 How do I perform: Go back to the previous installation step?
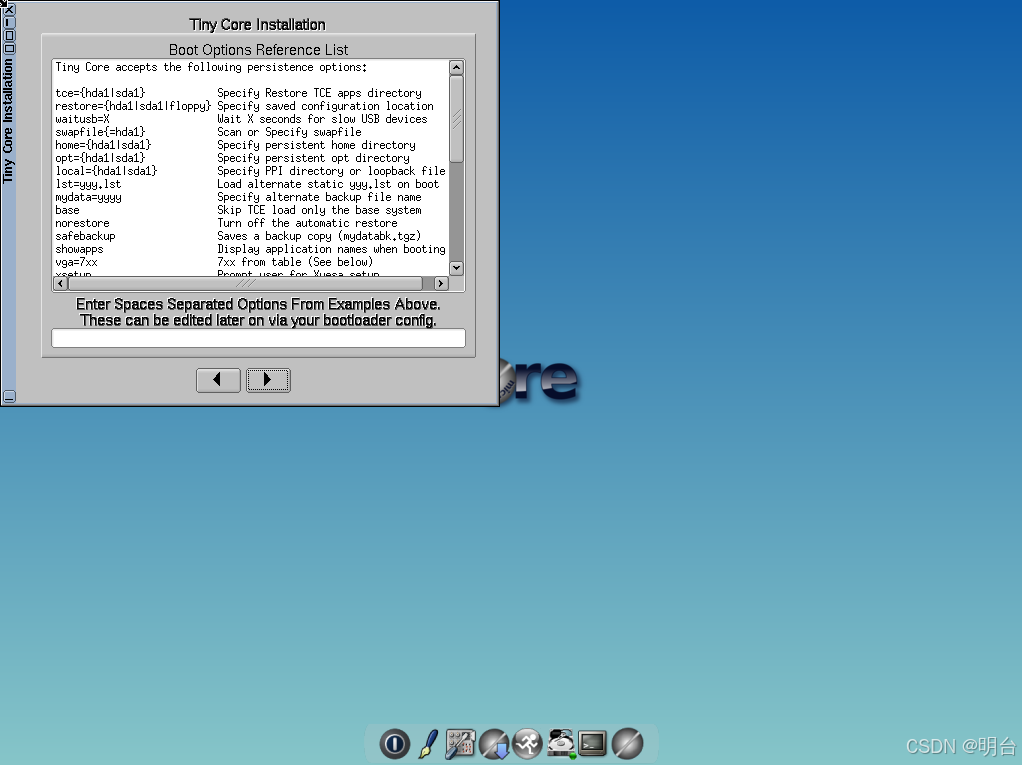[x=218, y=380]
